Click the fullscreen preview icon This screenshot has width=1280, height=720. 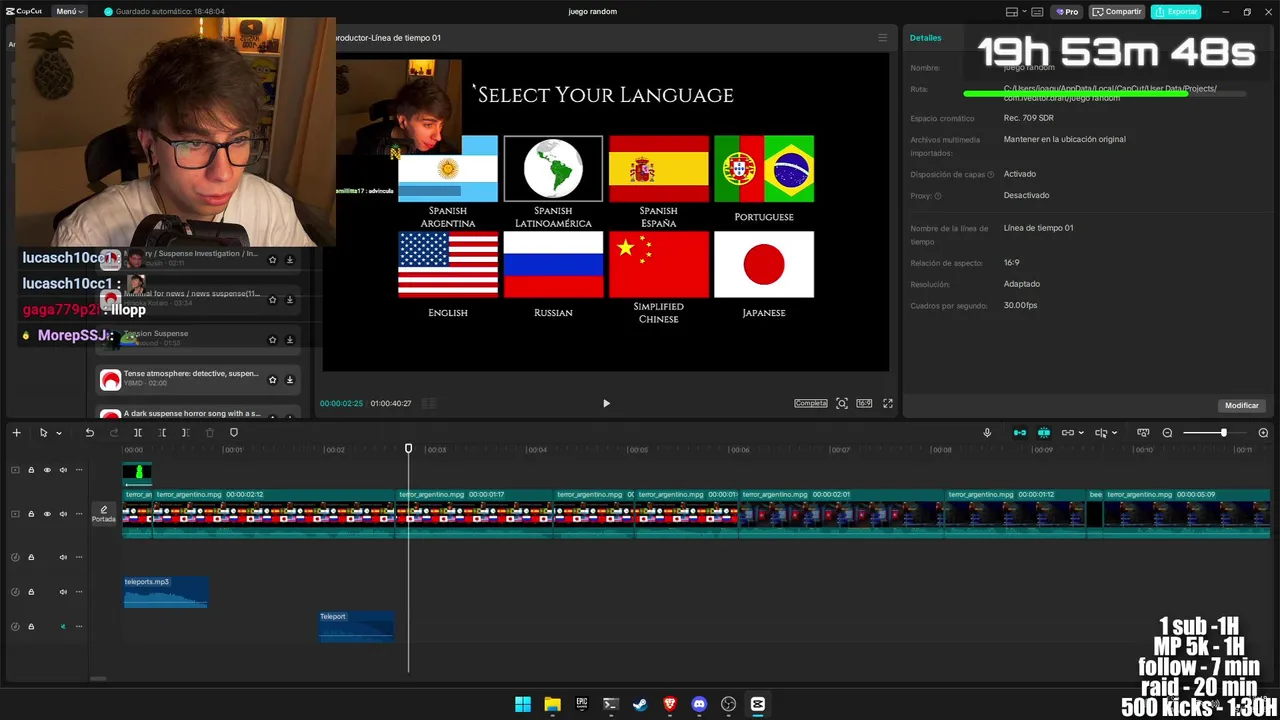888,403
